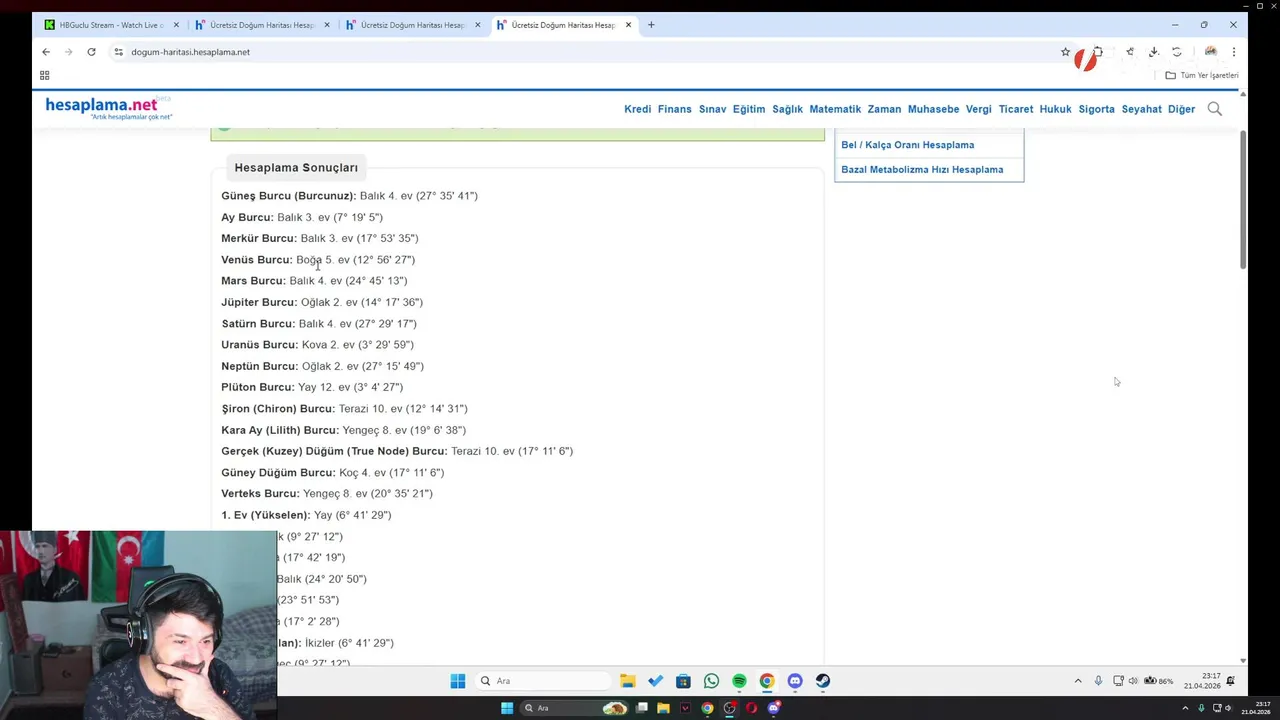The width and height of the screenshot is (1280, 720).
Task: Close the HBGuclu Stream tab
Action: [x=176, y=25]
